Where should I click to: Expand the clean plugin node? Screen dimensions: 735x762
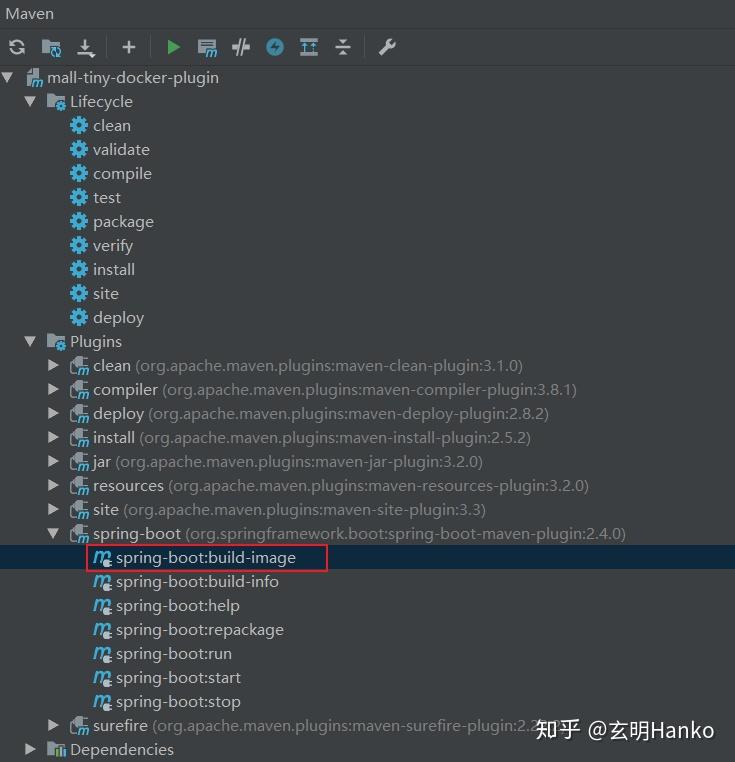[x=53, y=365]
